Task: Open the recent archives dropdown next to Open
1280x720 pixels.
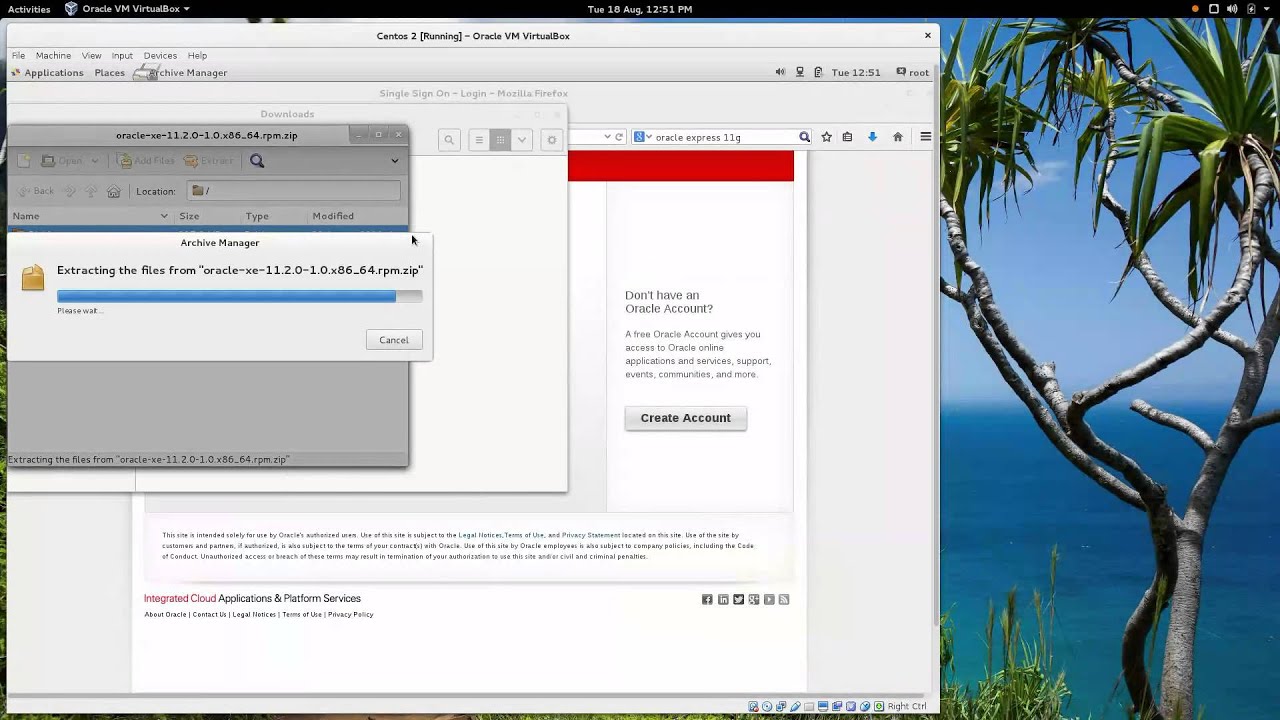Action: pos(95,161)
